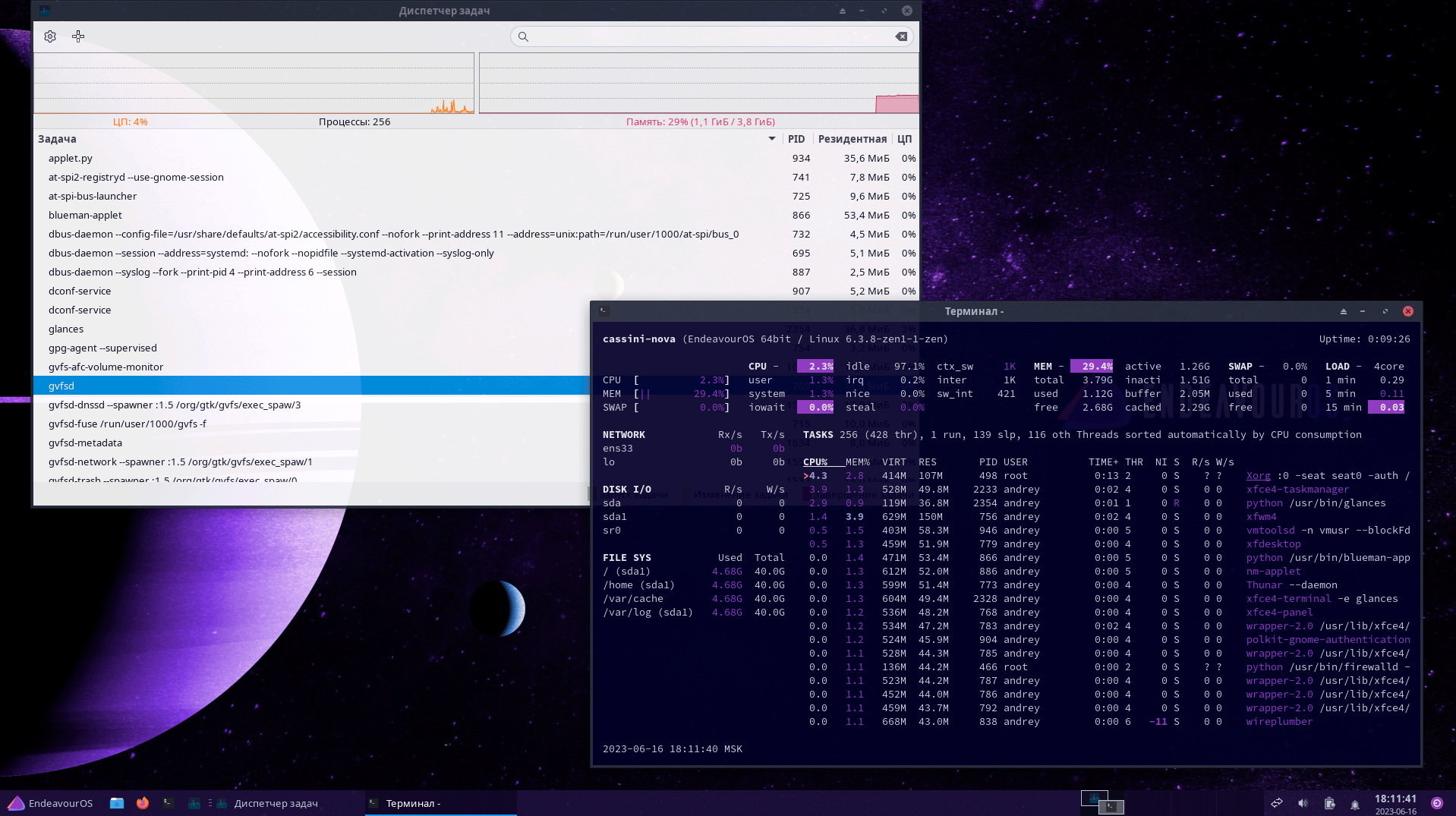
Task: Sort by the Резидентная memory column
Action: 852,139
